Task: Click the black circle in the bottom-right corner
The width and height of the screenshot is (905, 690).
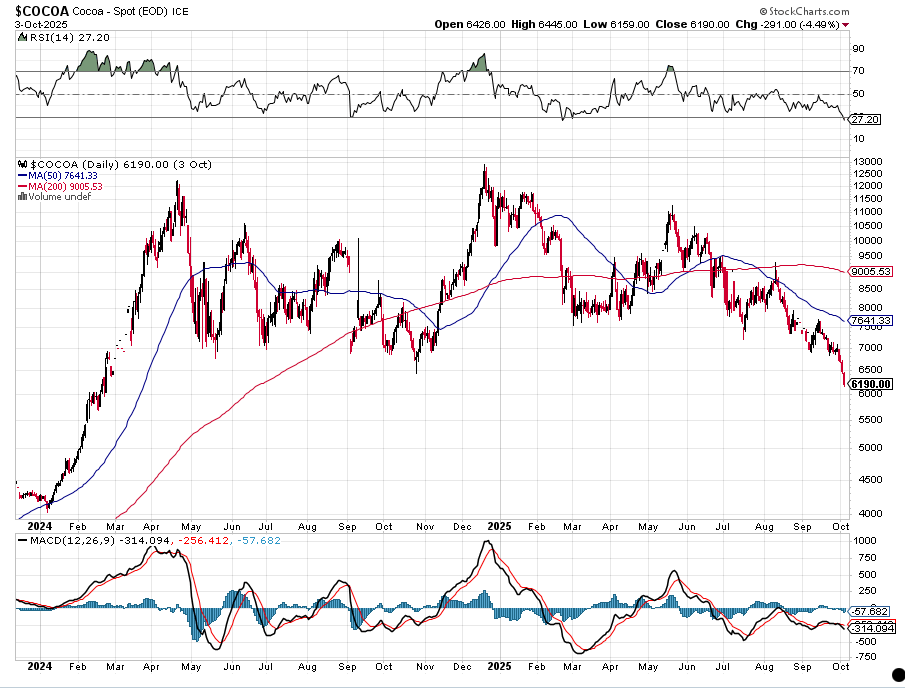Action: (x=897, y=681)
